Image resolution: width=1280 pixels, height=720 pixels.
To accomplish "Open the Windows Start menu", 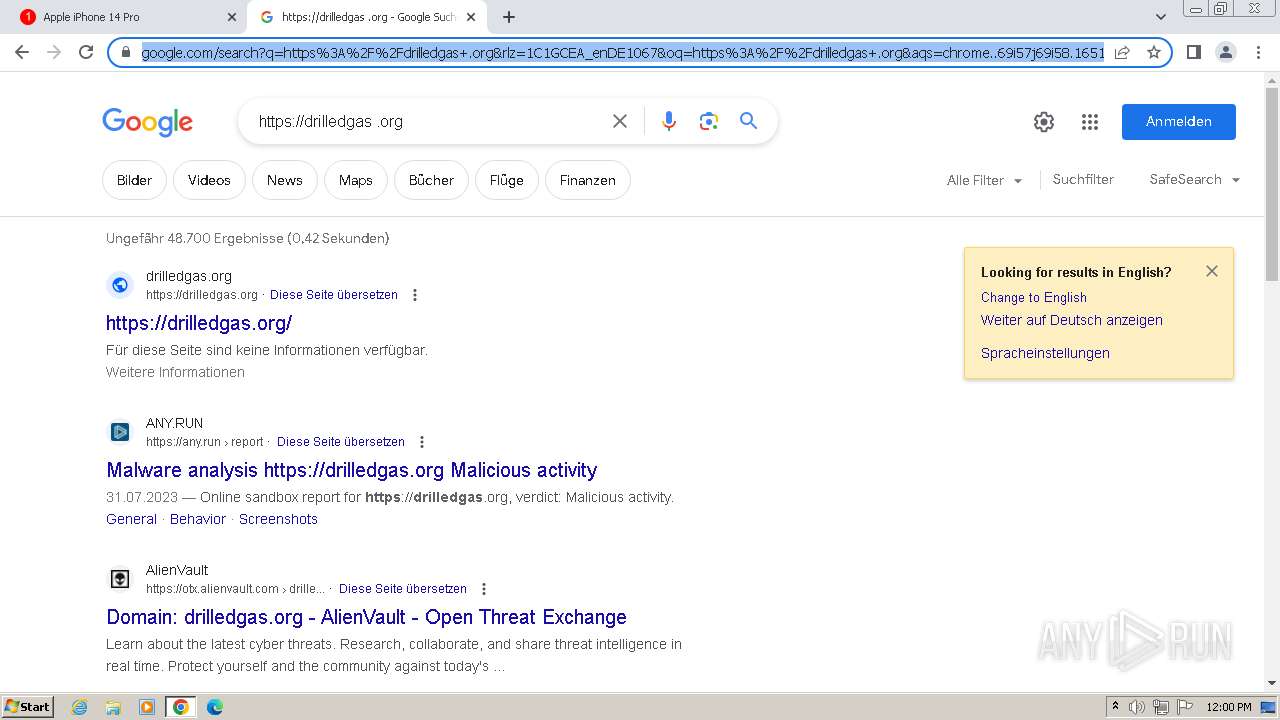I will tap(28, 707).
